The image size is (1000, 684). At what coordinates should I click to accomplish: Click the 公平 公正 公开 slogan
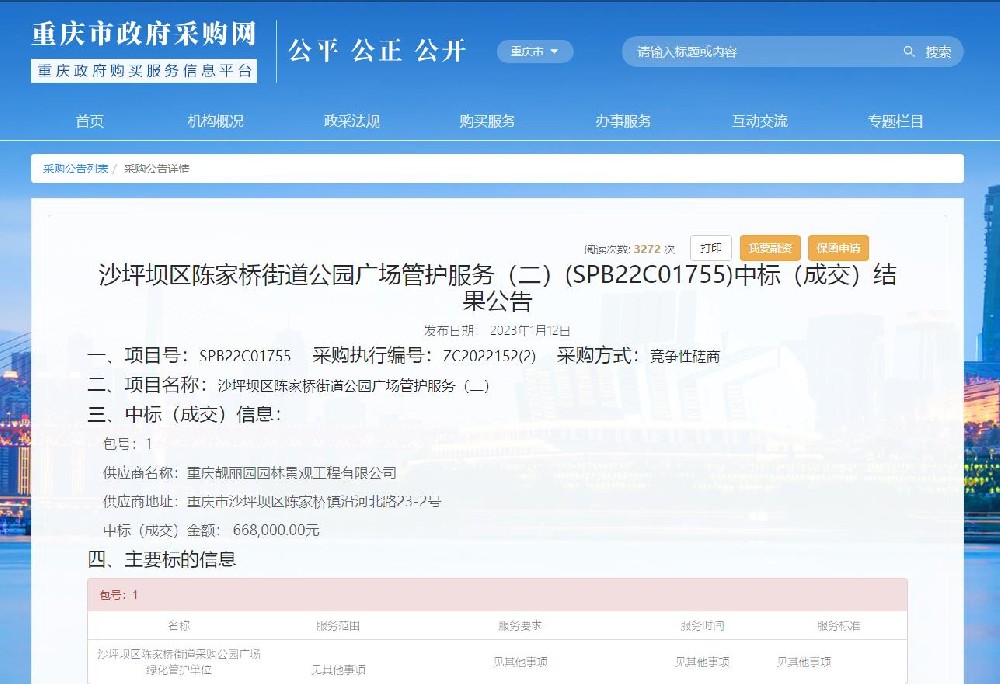[x=377, y=51]
